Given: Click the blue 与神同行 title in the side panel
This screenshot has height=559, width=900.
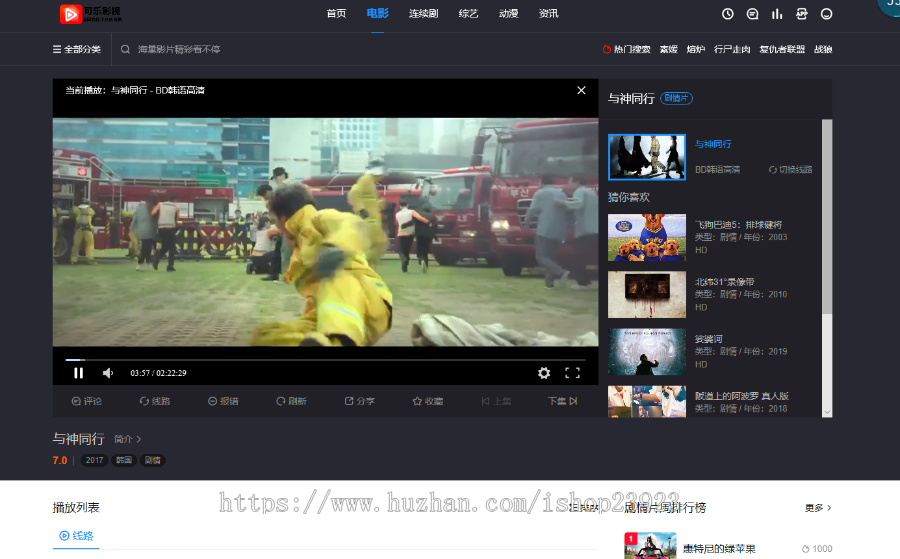Looking at the screenshot, I should click(713, 144).
